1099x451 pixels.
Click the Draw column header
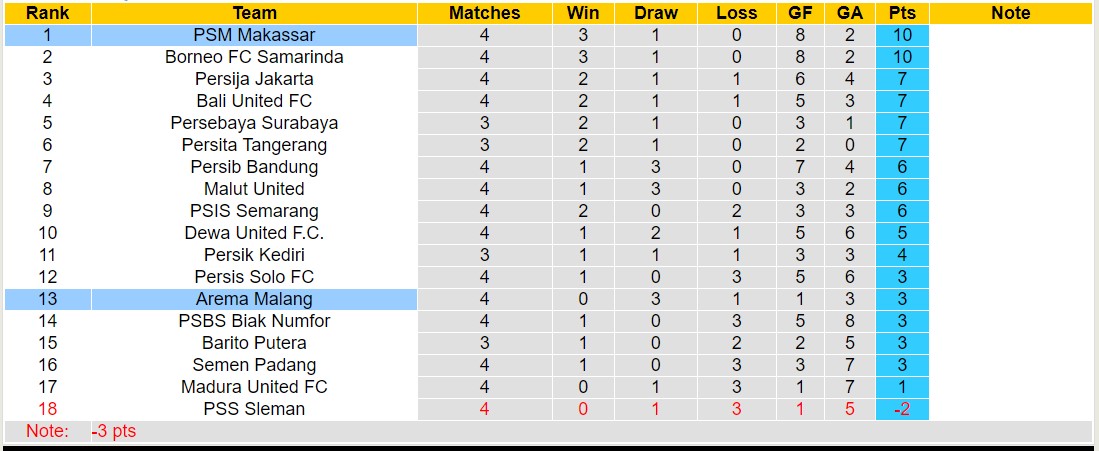point(656,13)
